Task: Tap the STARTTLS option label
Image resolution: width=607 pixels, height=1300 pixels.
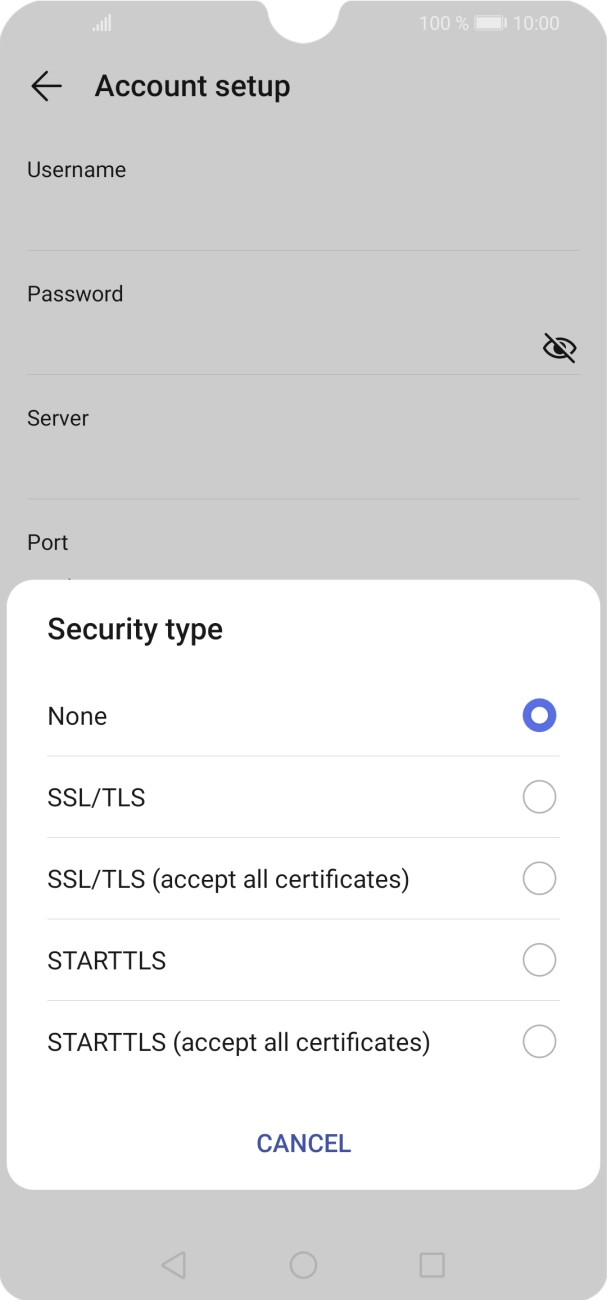Action: coord(107,961)
